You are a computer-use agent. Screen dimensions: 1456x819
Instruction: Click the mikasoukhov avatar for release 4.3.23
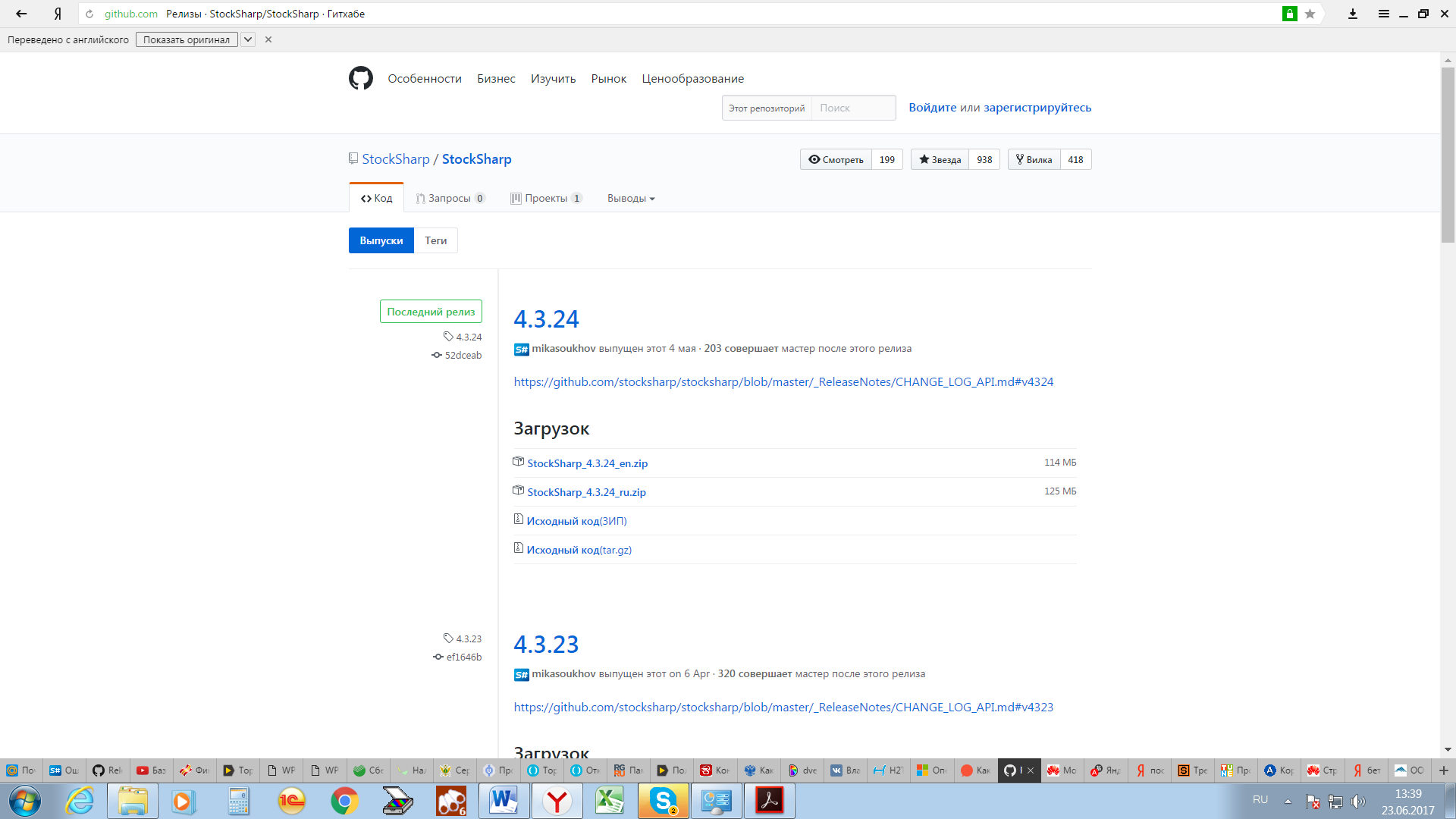[x=522, y=674]
